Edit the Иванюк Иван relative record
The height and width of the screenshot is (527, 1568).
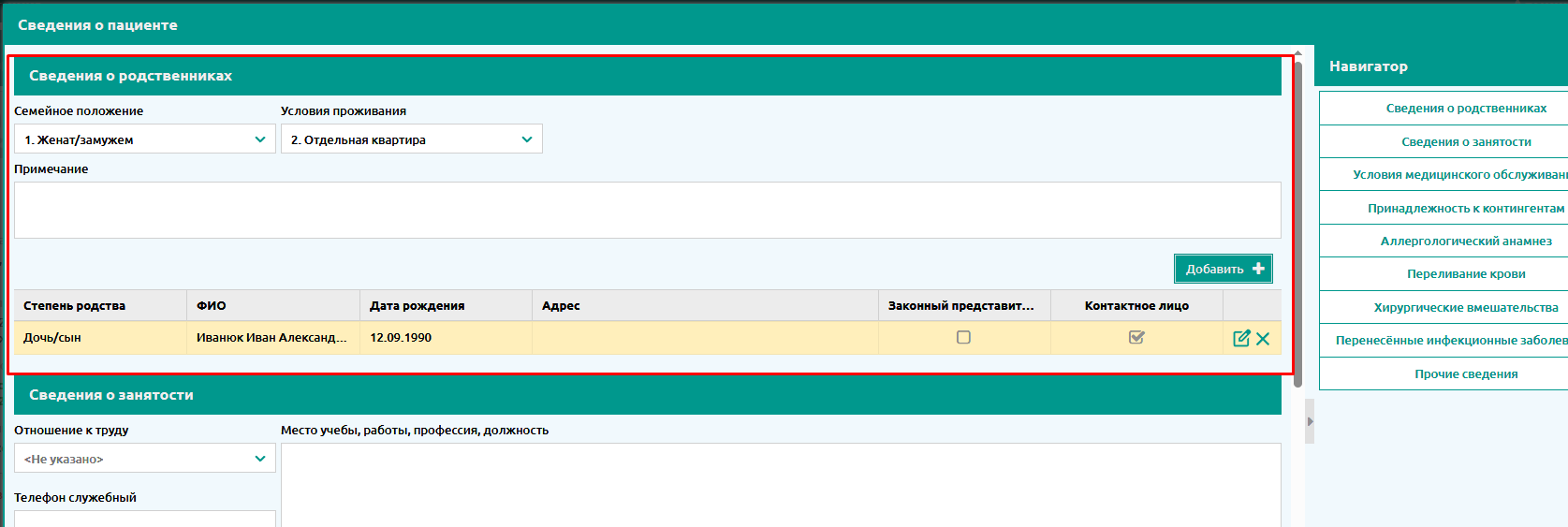pos(1241,338)
